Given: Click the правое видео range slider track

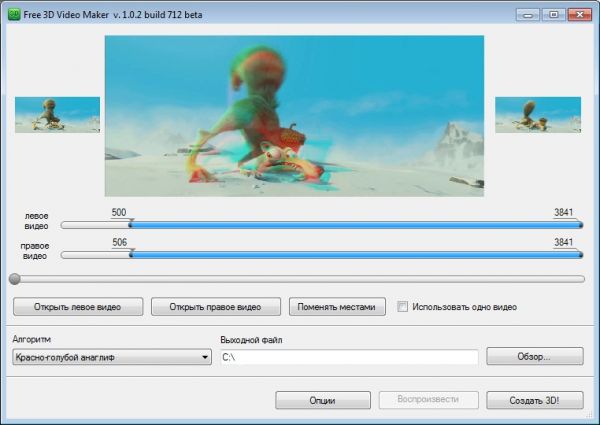Looking at the screenshot, I should [x=322, y=255].
